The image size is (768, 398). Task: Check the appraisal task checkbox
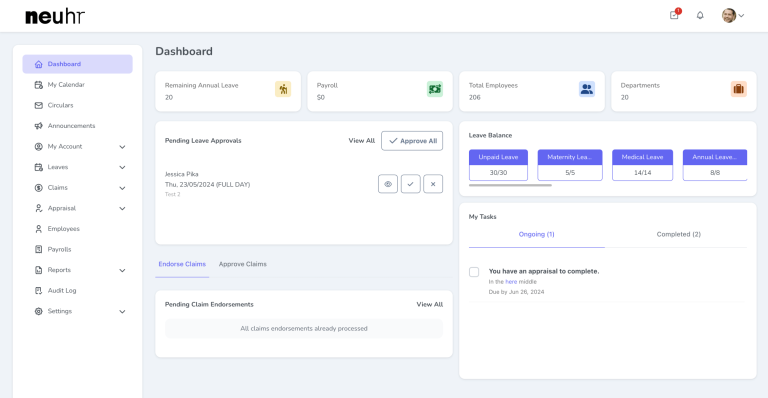click(474, 272)
